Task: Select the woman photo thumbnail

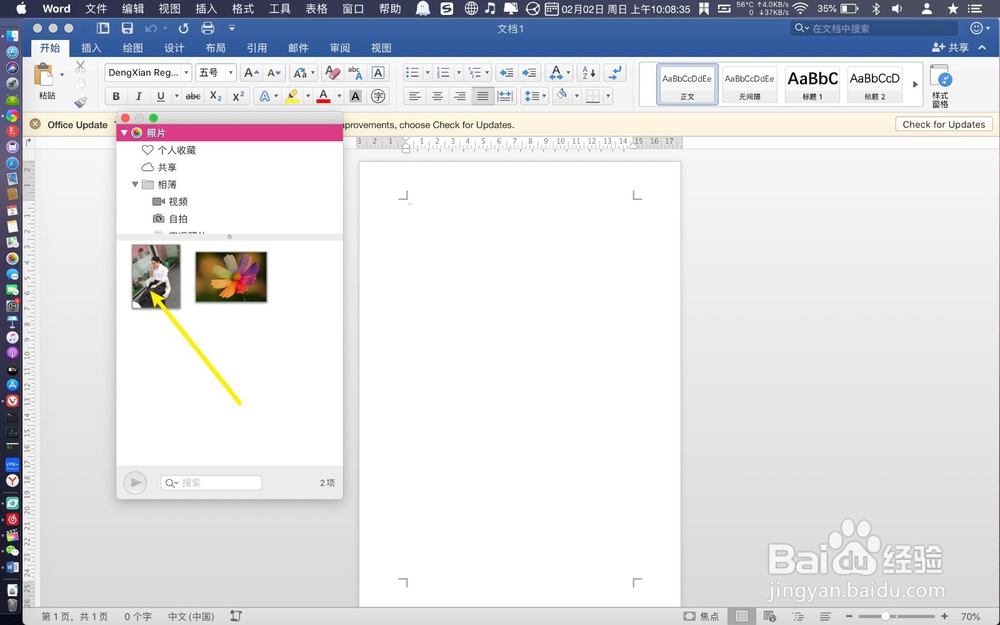Action: tap(156, 276)
